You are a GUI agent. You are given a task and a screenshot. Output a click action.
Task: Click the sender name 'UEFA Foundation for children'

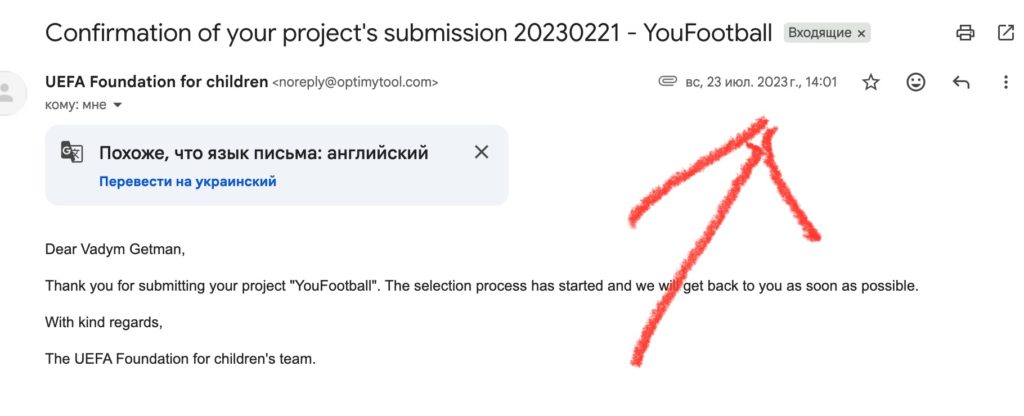157,82
